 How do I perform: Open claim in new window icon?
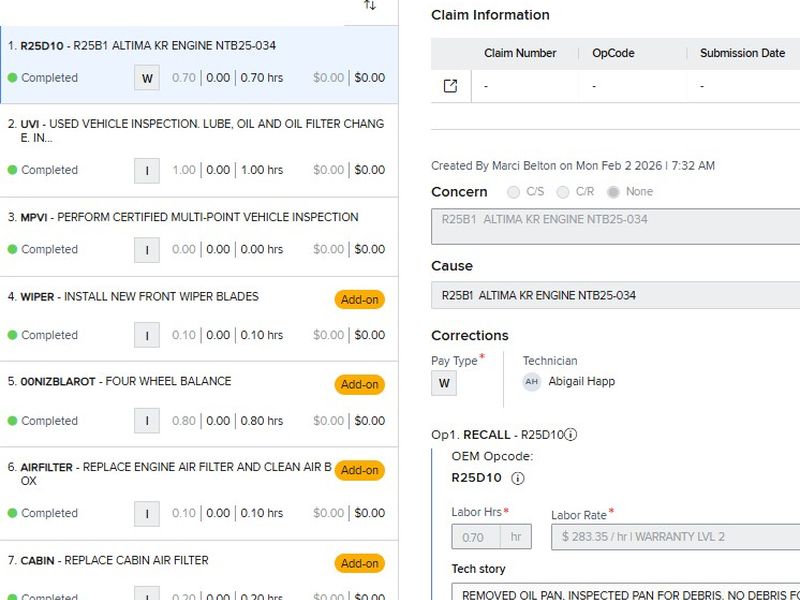(x=450, y=86)
